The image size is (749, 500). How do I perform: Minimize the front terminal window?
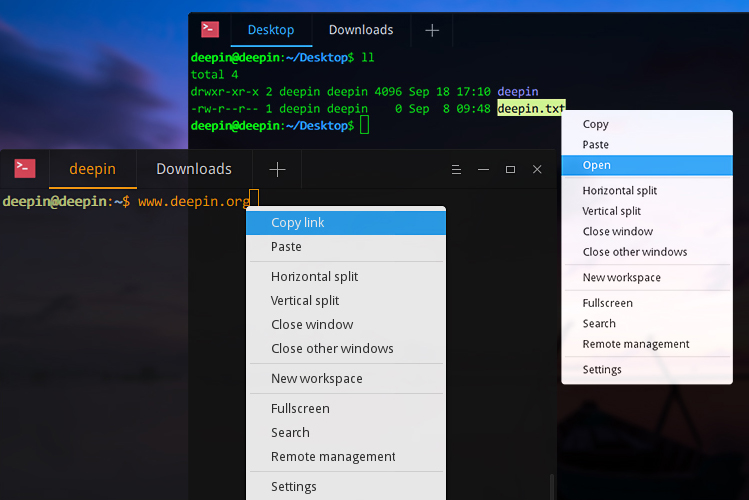[483, 170]
